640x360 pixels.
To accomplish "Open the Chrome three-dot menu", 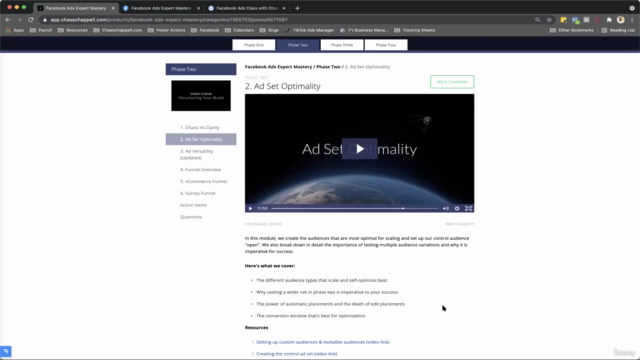I will pos(632,20).
